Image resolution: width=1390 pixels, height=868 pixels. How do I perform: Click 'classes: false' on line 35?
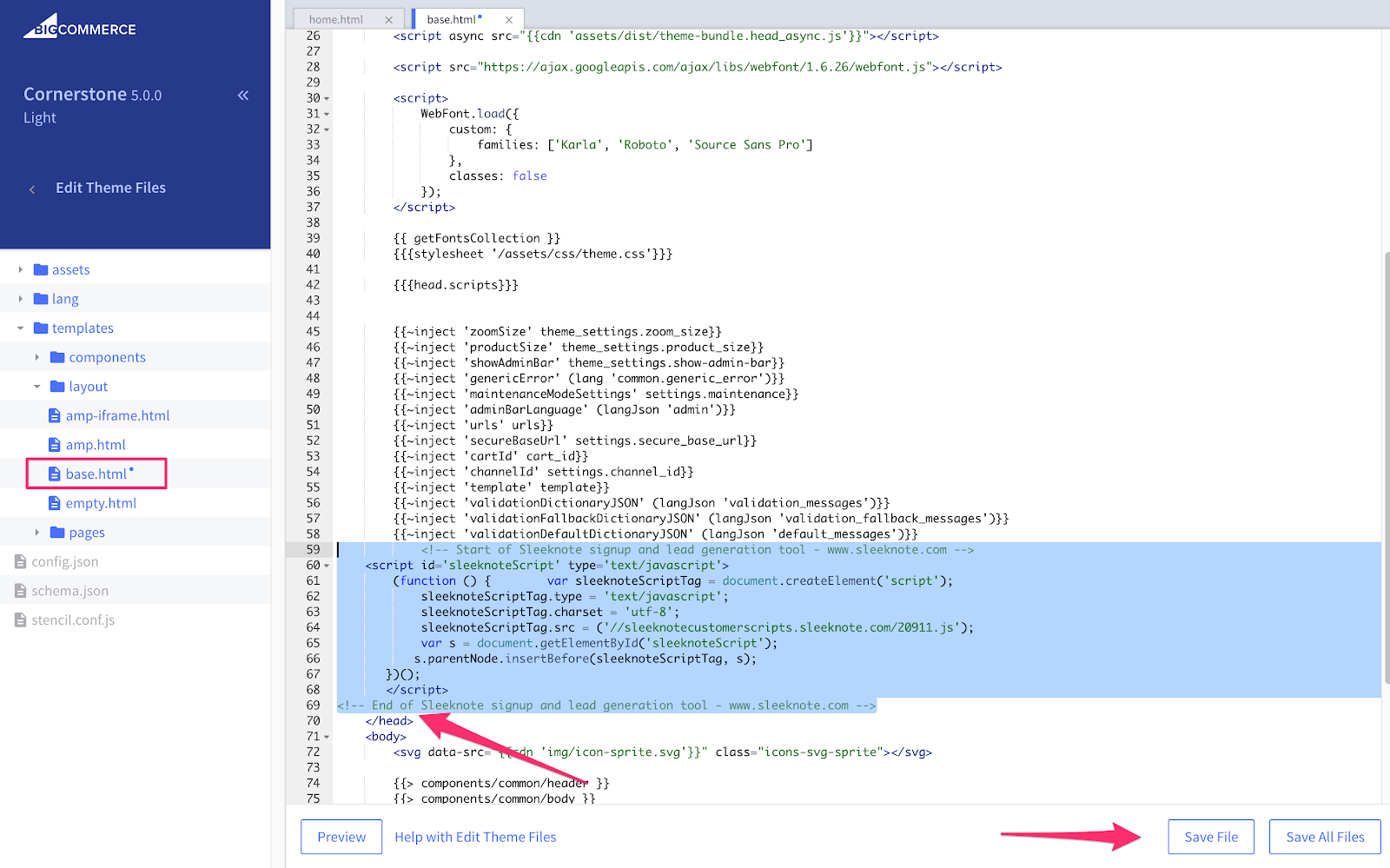pyautogui.click(x=498, y=176)
